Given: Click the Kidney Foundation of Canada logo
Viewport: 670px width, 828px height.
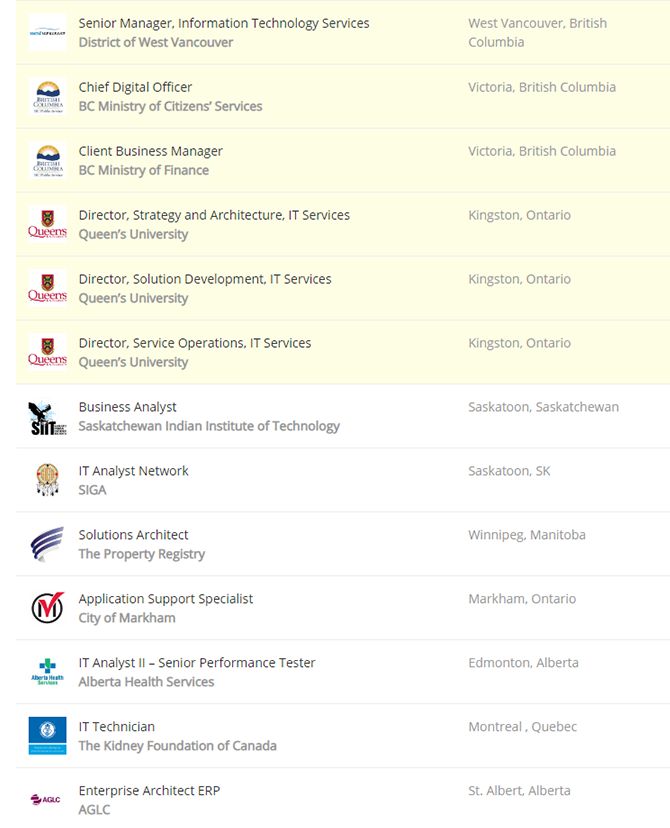Looking at the screenshot, I should (x=47, y=736).
